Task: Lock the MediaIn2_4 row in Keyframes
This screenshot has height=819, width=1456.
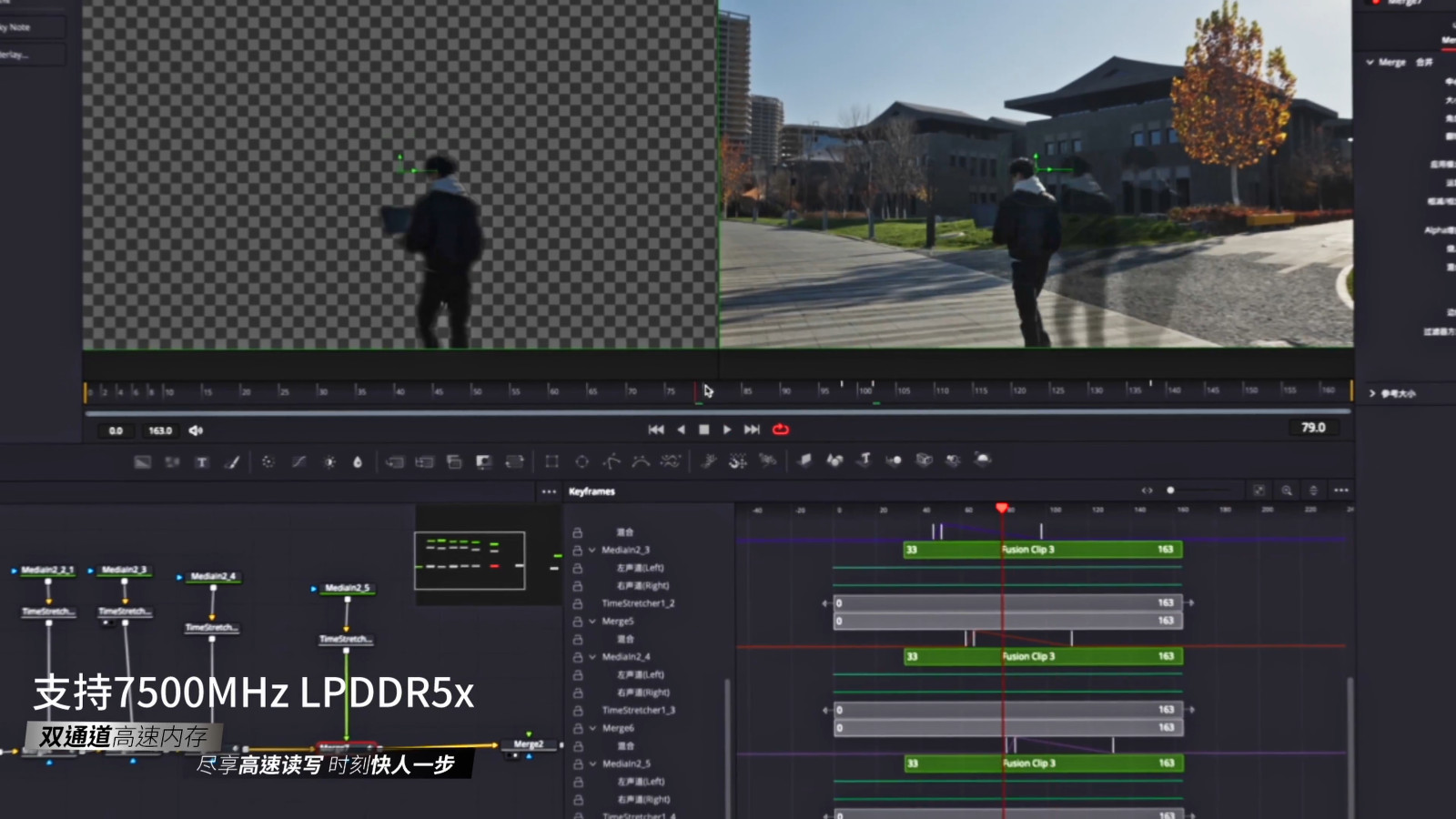Action: pos(578,657)
